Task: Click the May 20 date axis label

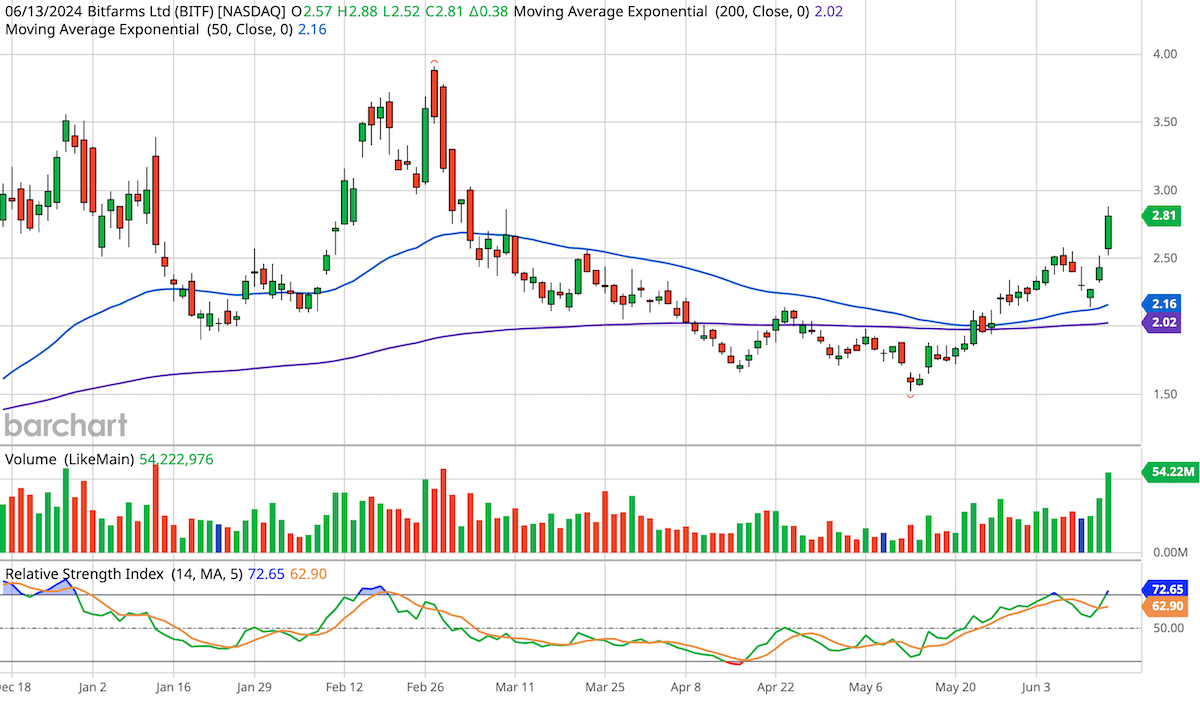Action: coord(955,688)
